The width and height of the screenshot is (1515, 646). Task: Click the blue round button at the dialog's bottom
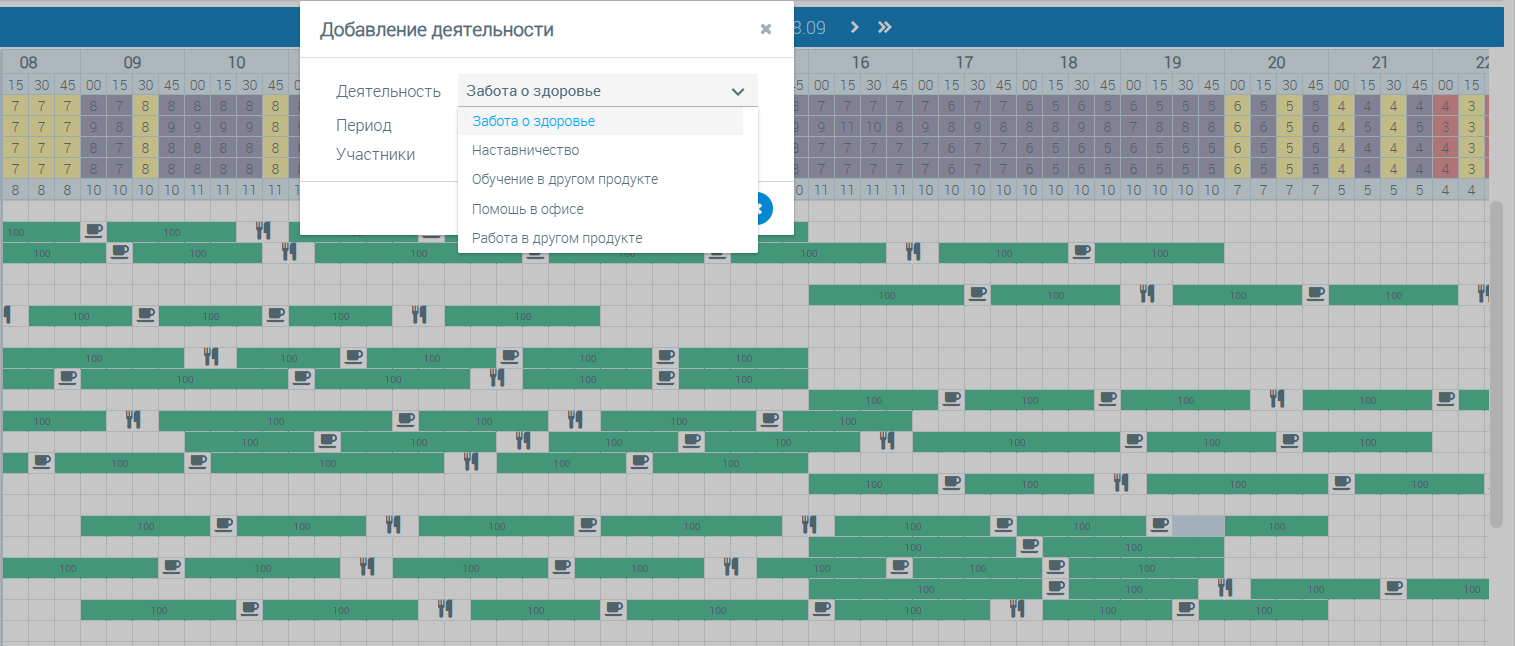(761, 208)
